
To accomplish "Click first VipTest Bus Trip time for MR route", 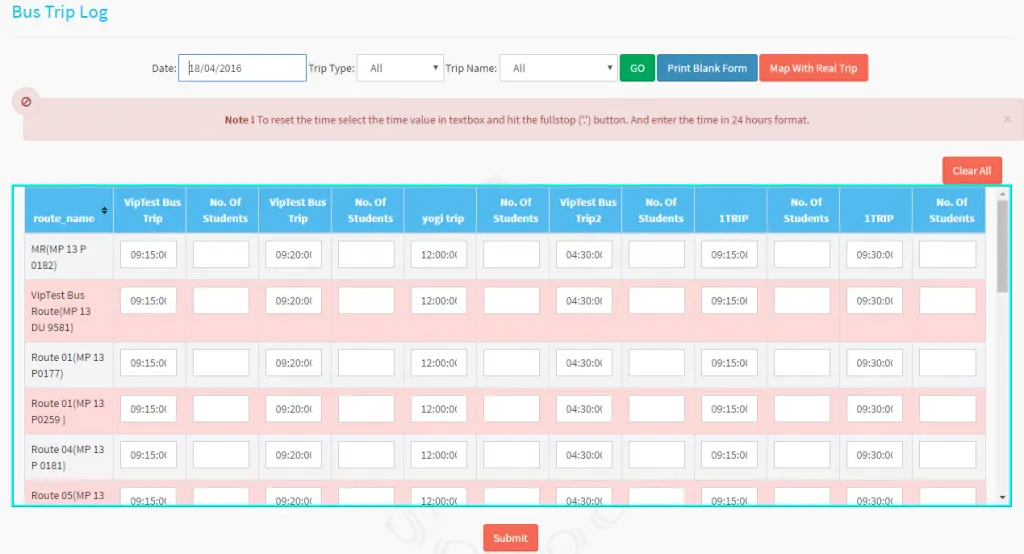I will click(x=148, y=255).
